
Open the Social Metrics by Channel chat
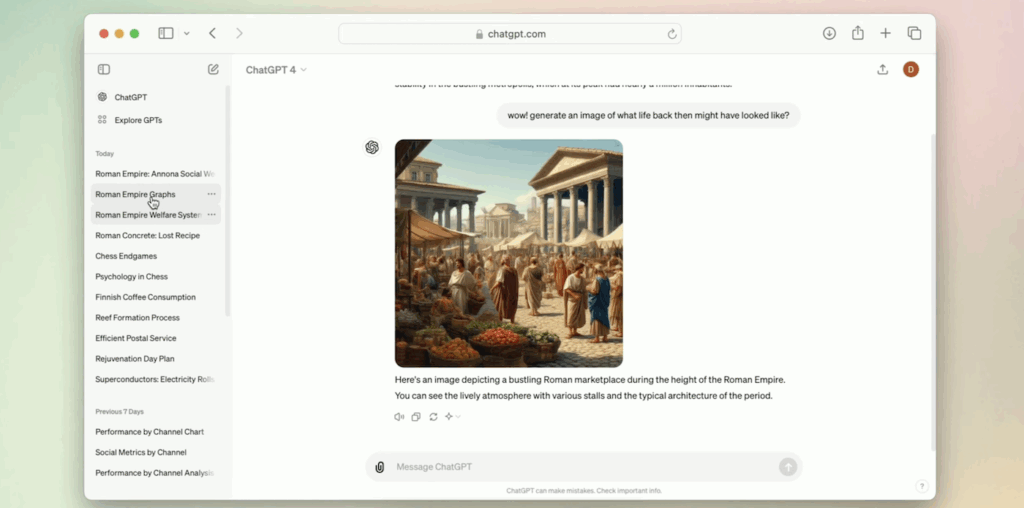155,452
